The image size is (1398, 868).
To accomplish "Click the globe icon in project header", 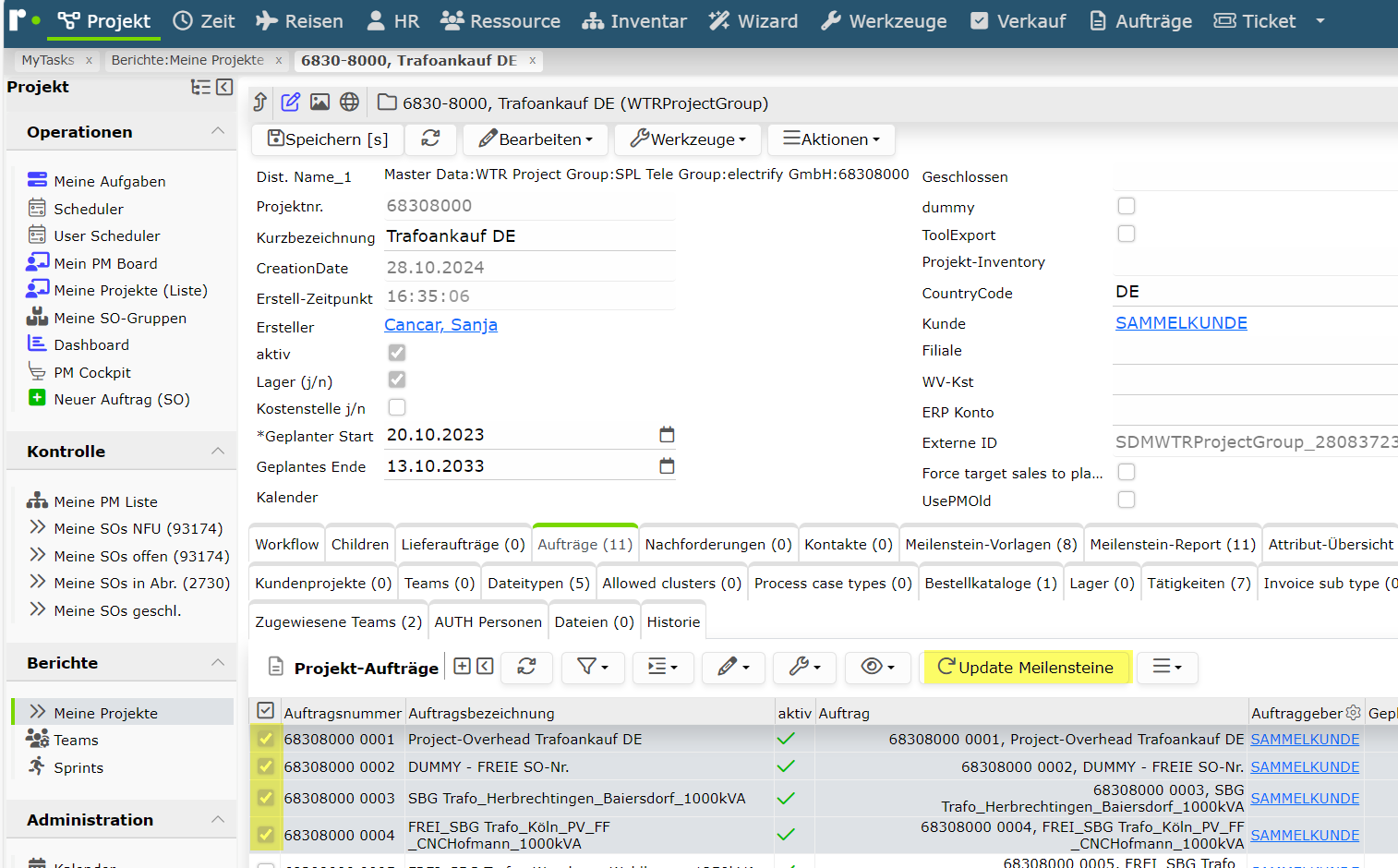I will pos(349,102).
